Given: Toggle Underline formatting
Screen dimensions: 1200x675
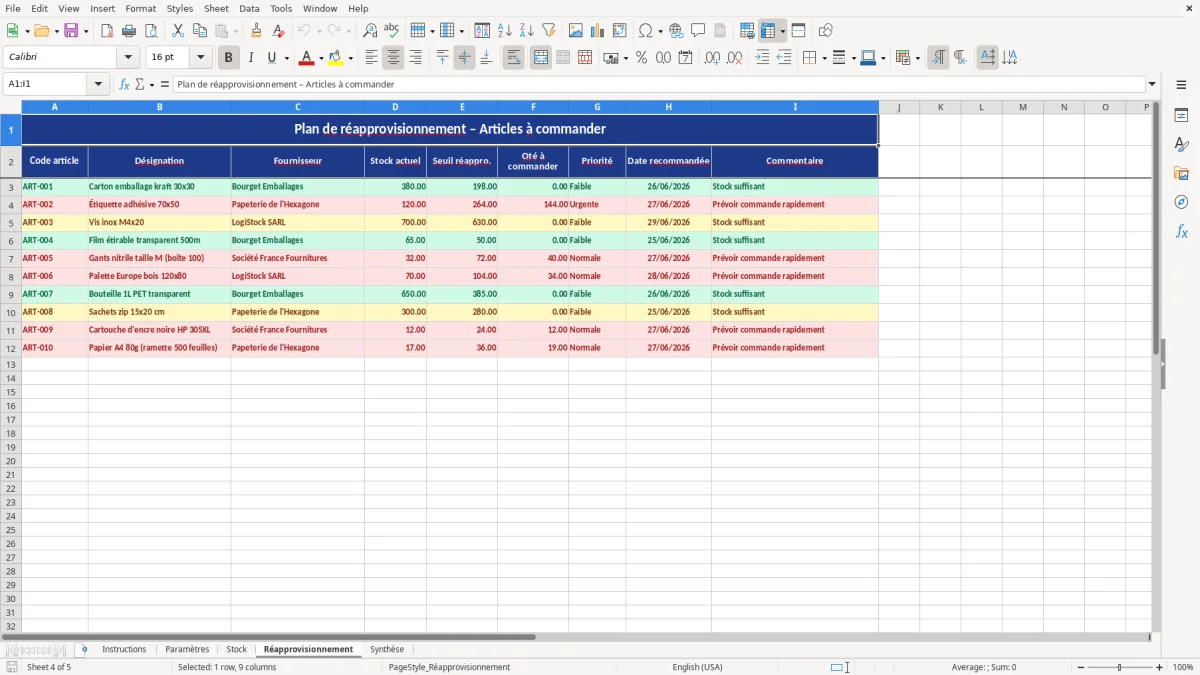Looking at the screenshot, I should click(272, 58).
